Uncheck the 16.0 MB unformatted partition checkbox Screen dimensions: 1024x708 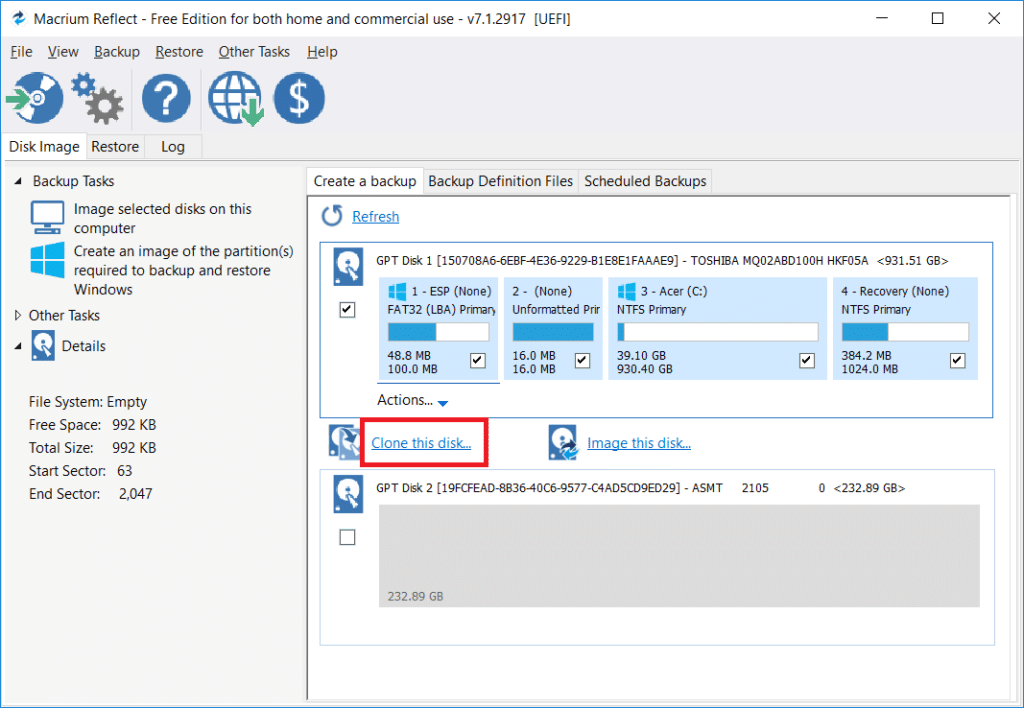tap(583, 360)
